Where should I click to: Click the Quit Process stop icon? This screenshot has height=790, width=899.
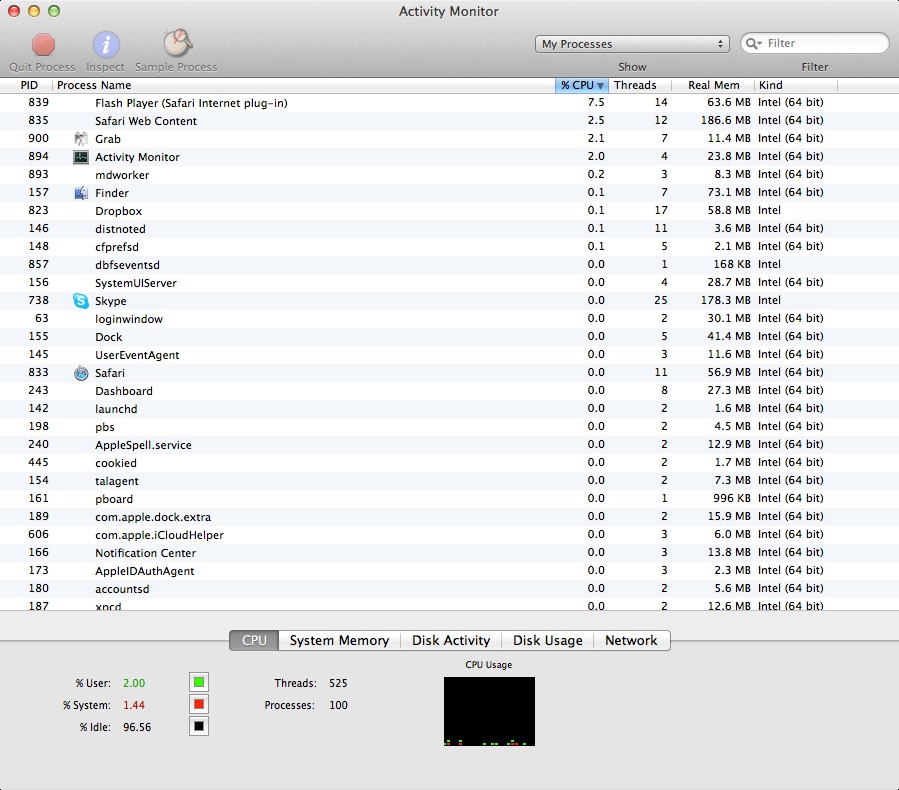[x=43, y=44]
